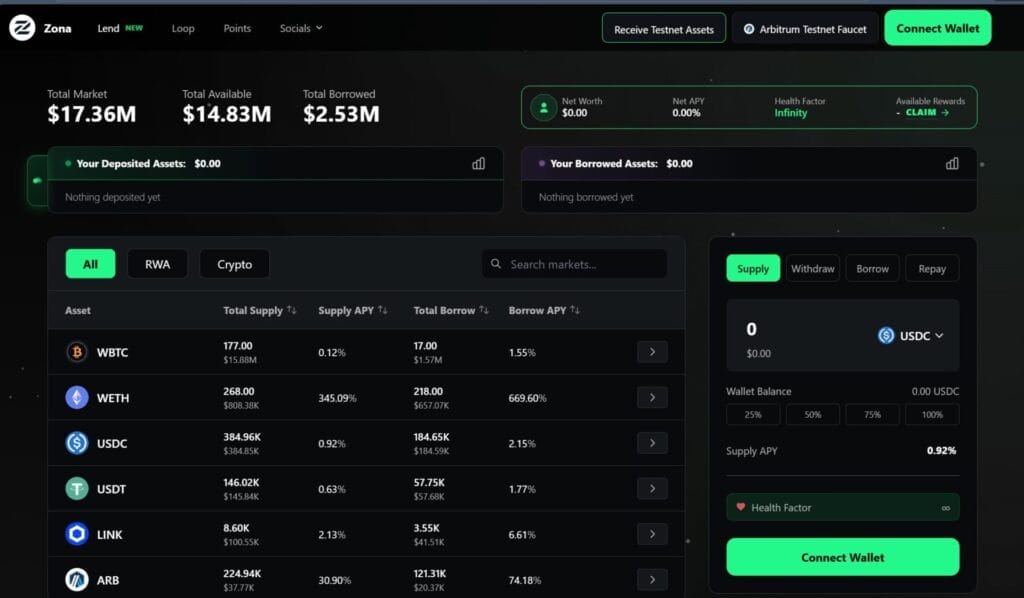
Task: Sort by Borrow APY arrows icon
Action: coord(575,310)
